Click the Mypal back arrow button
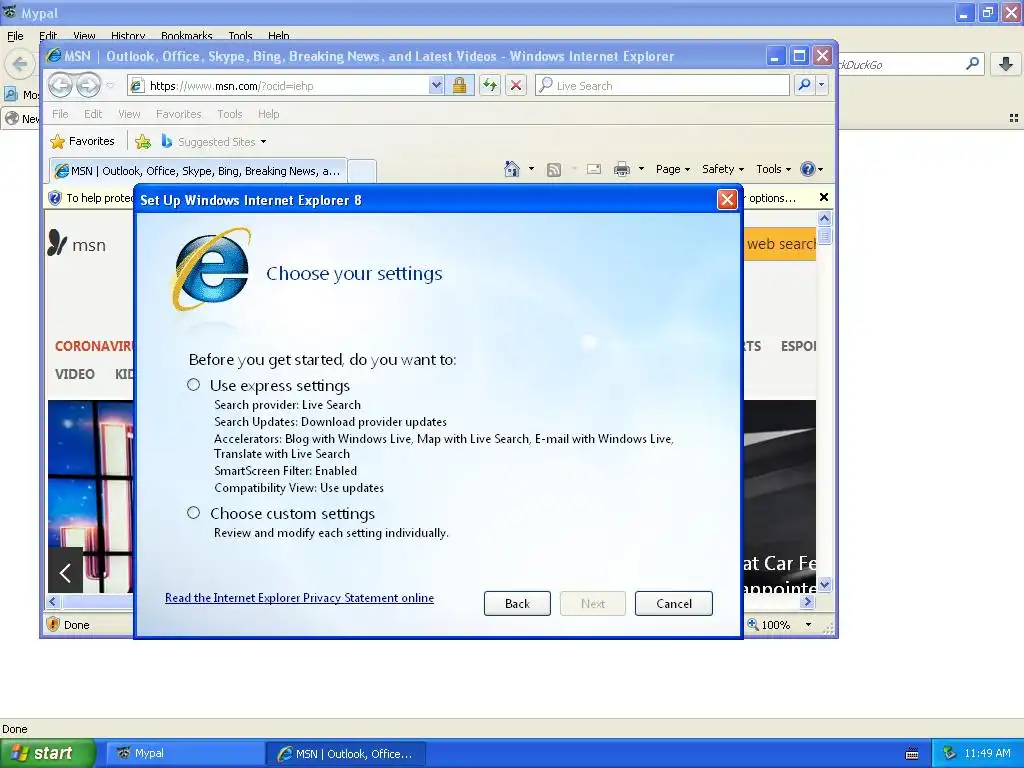The width and height of the screenshot is (1024, 768). tap(20, 64)
